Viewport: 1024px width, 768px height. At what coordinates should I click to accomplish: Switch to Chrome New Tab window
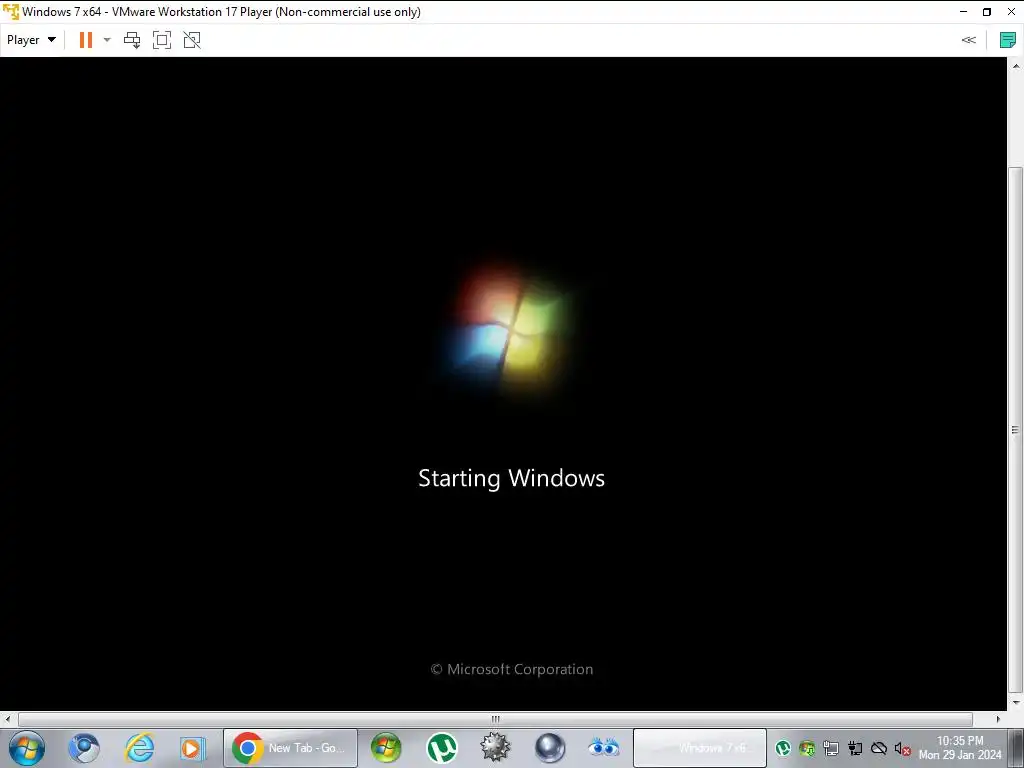click(x=291, y=748)
